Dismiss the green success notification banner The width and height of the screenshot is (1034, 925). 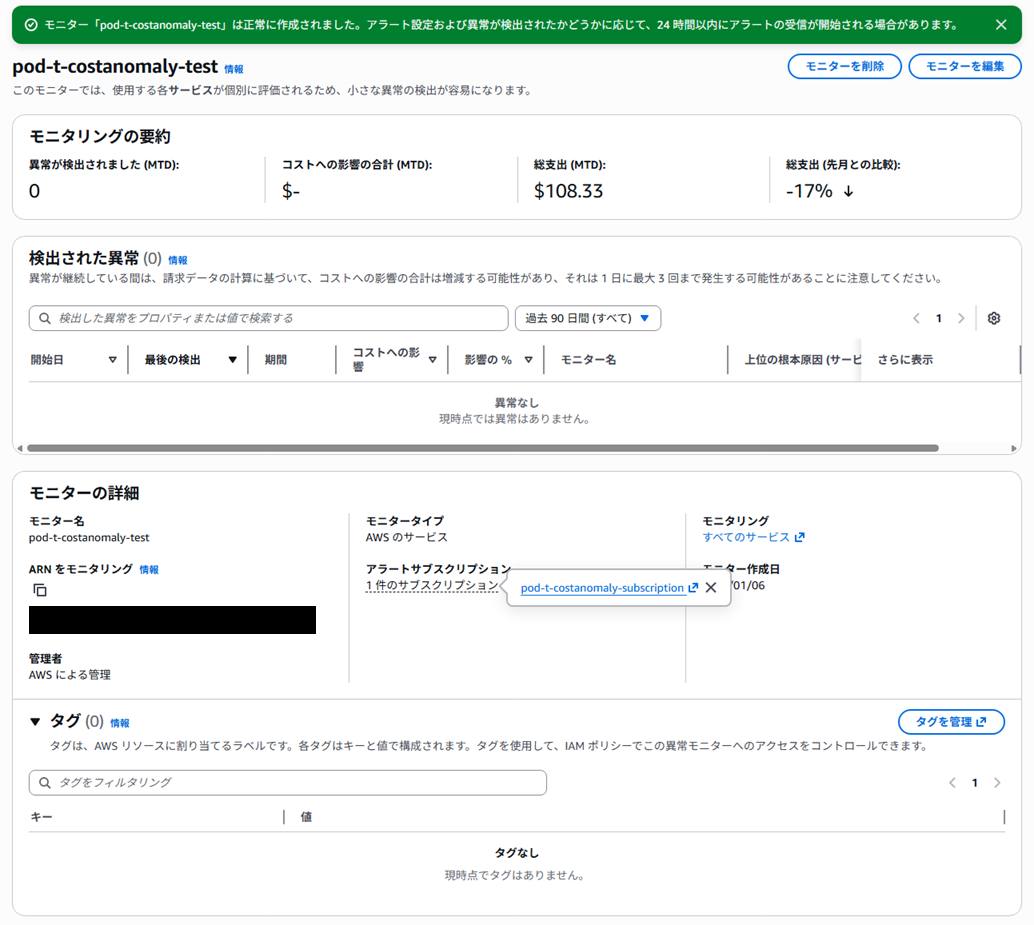1000,25
